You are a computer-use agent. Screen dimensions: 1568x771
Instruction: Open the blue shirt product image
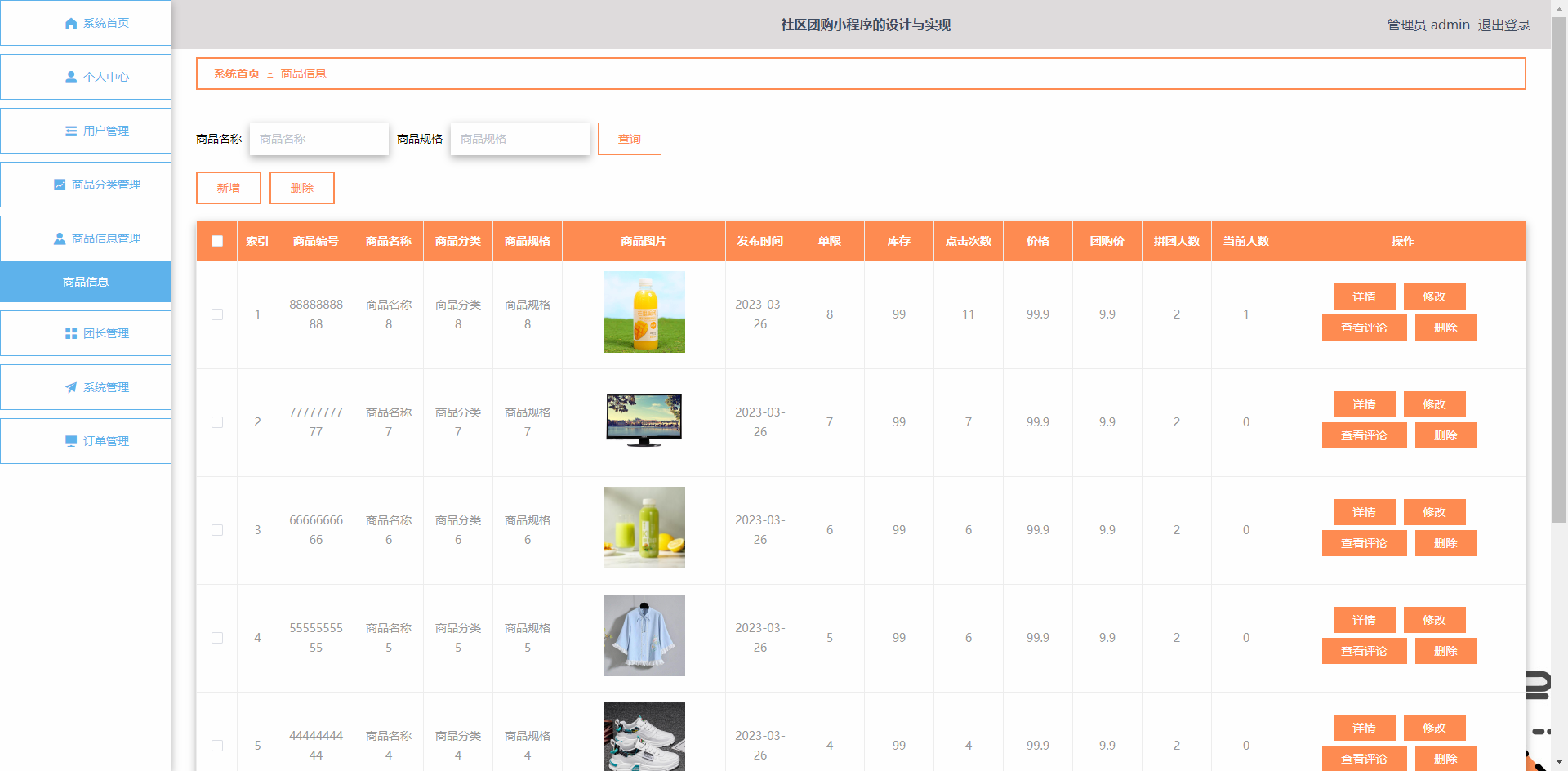[644, 635]
